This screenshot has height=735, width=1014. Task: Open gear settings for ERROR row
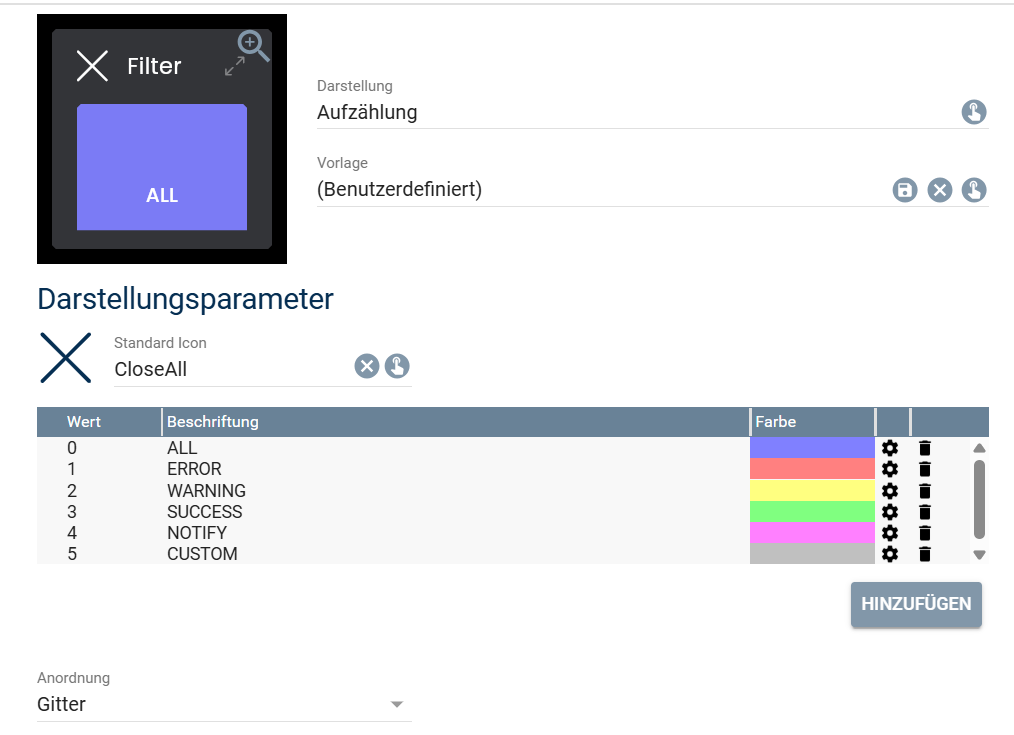coord(889,469)
